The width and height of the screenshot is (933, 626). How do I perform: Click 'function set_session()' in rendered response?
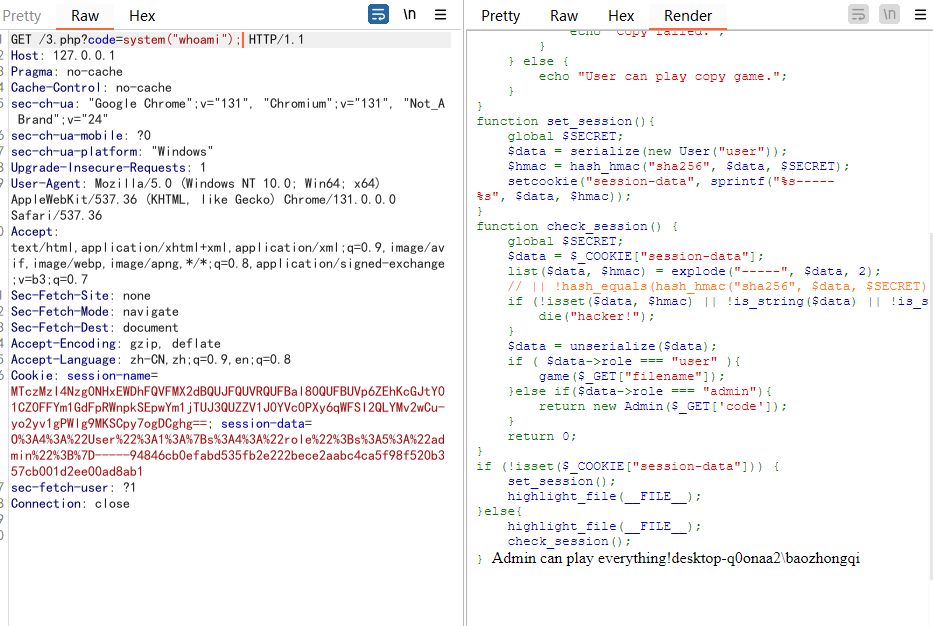565,121
